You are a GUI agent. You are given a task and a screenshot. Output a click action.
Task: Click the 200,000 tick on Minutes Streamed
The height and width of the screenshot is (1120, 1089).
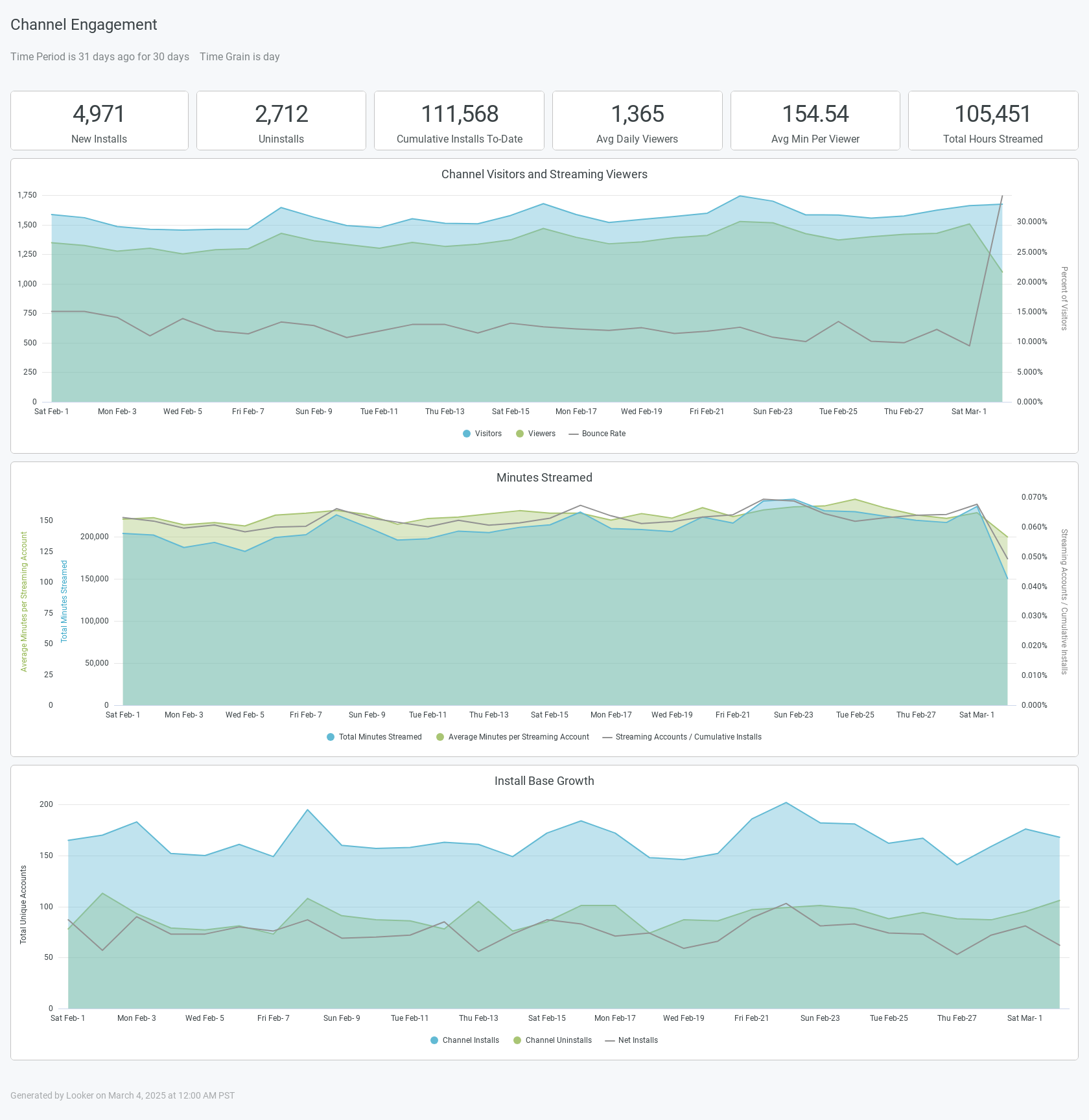[95, 537]
